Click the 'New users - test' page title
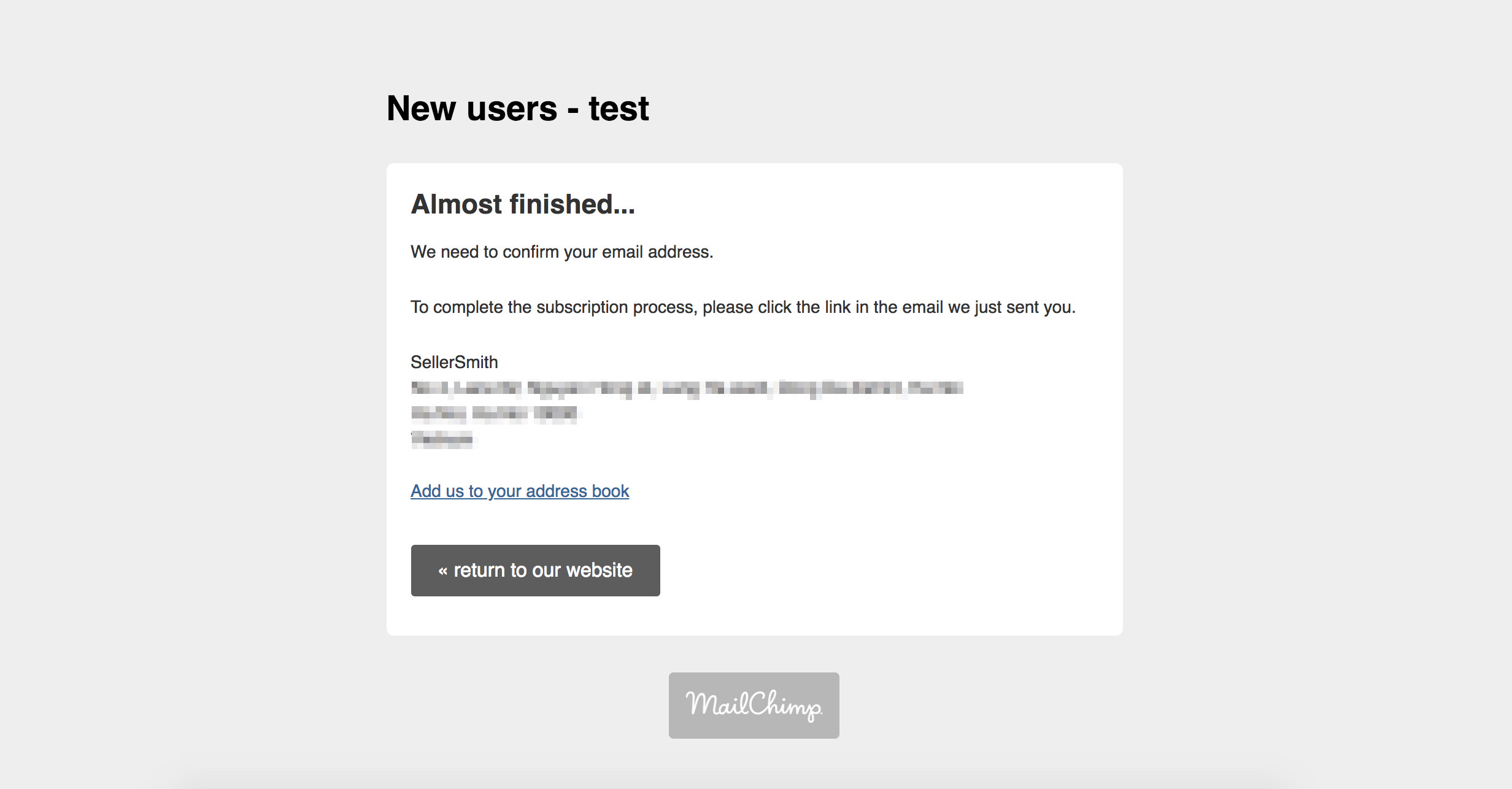The width and height of the screenshot is (1512, 789). pyautogui.click(x=517, y=109)
